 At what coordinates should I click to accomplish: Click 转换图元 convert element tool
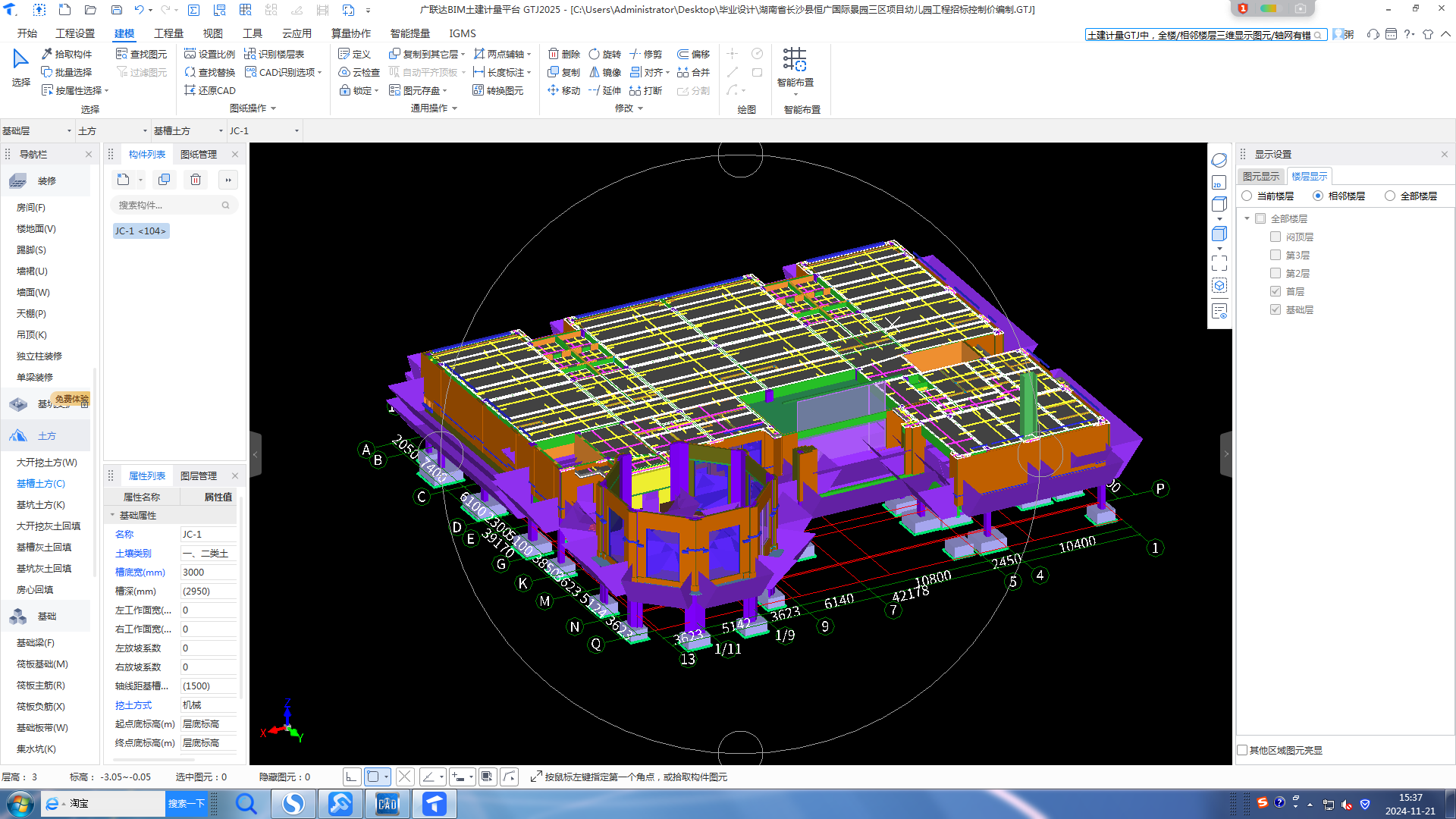(x=498, y=90)
